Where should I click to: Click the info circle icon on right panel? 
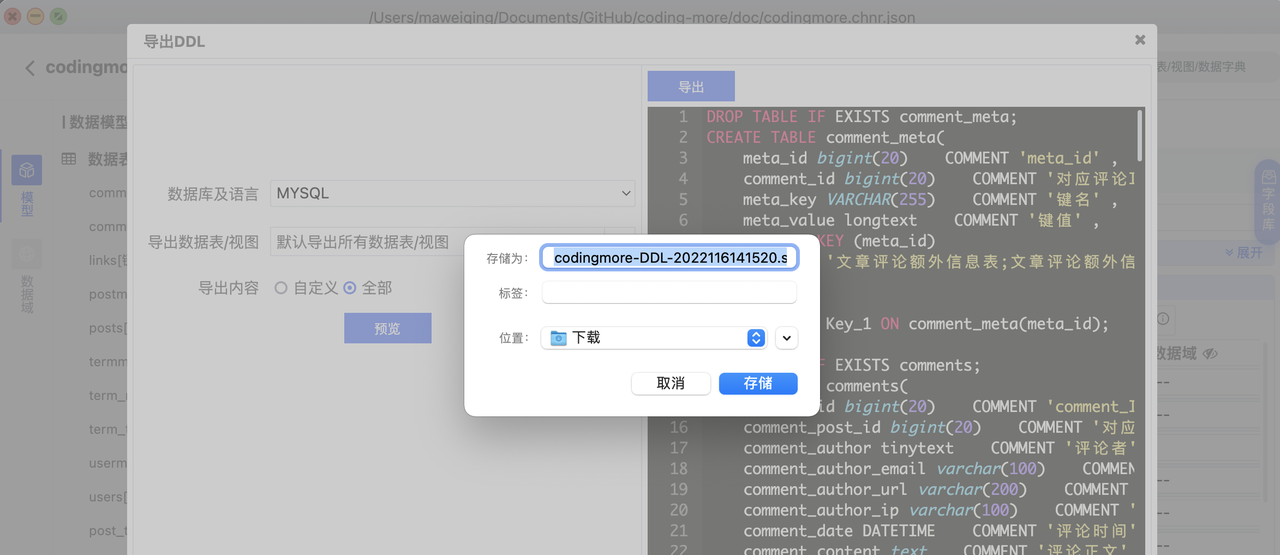point(1164,318)
